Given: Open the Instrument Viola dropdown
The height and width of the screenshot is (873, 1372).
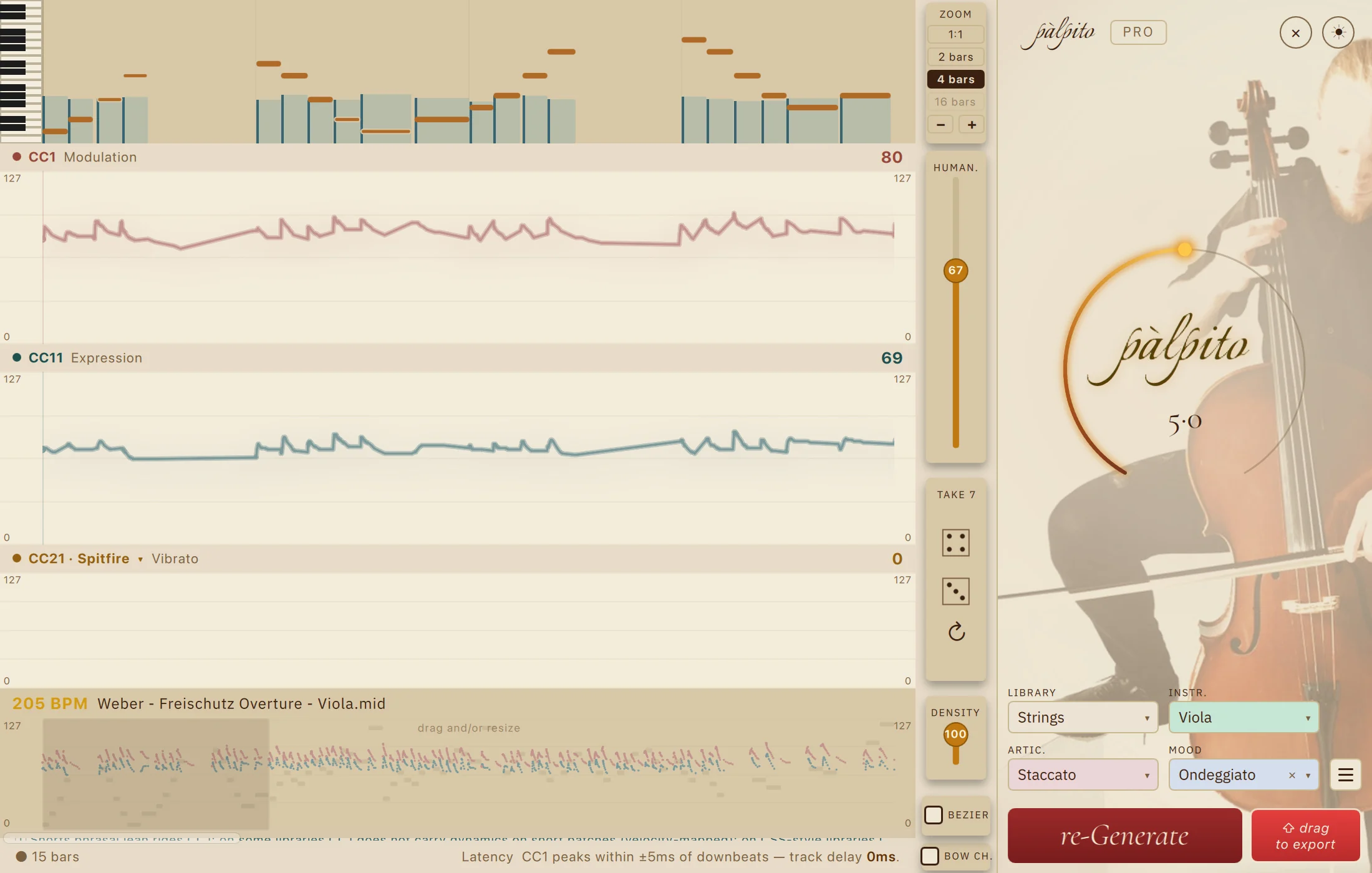Looking at the screenshot, I should [x=1244, y=718].
